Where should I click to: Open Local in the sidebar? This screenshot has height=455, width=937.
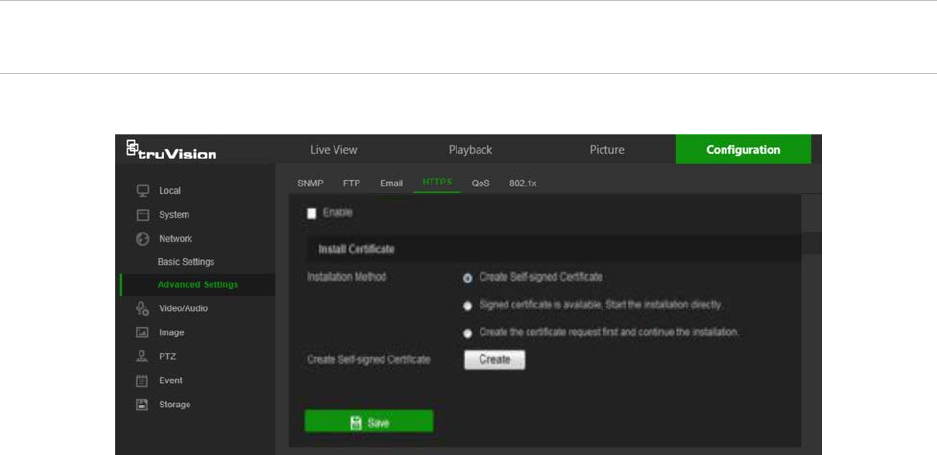coord(170,191)
